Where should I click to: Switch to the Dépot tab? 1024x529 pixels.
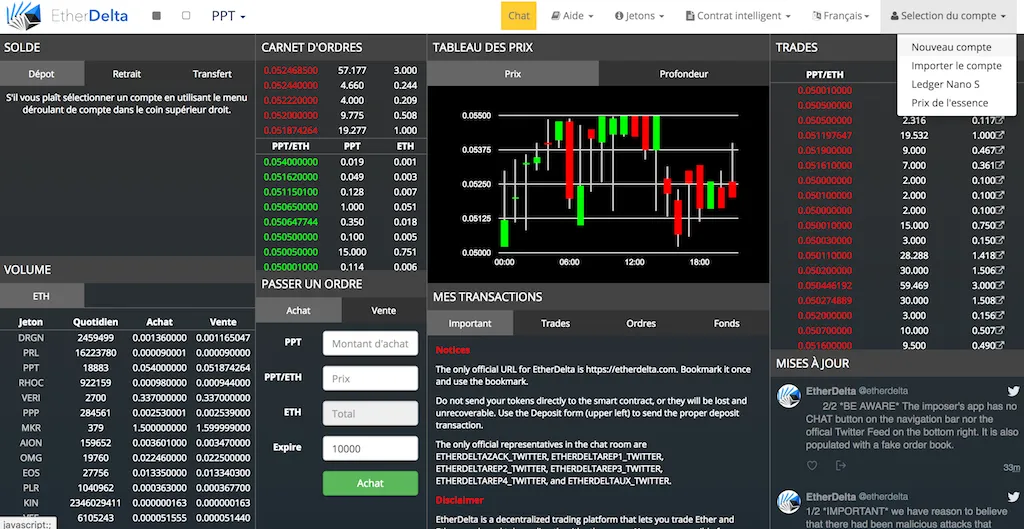click(42, 74)
